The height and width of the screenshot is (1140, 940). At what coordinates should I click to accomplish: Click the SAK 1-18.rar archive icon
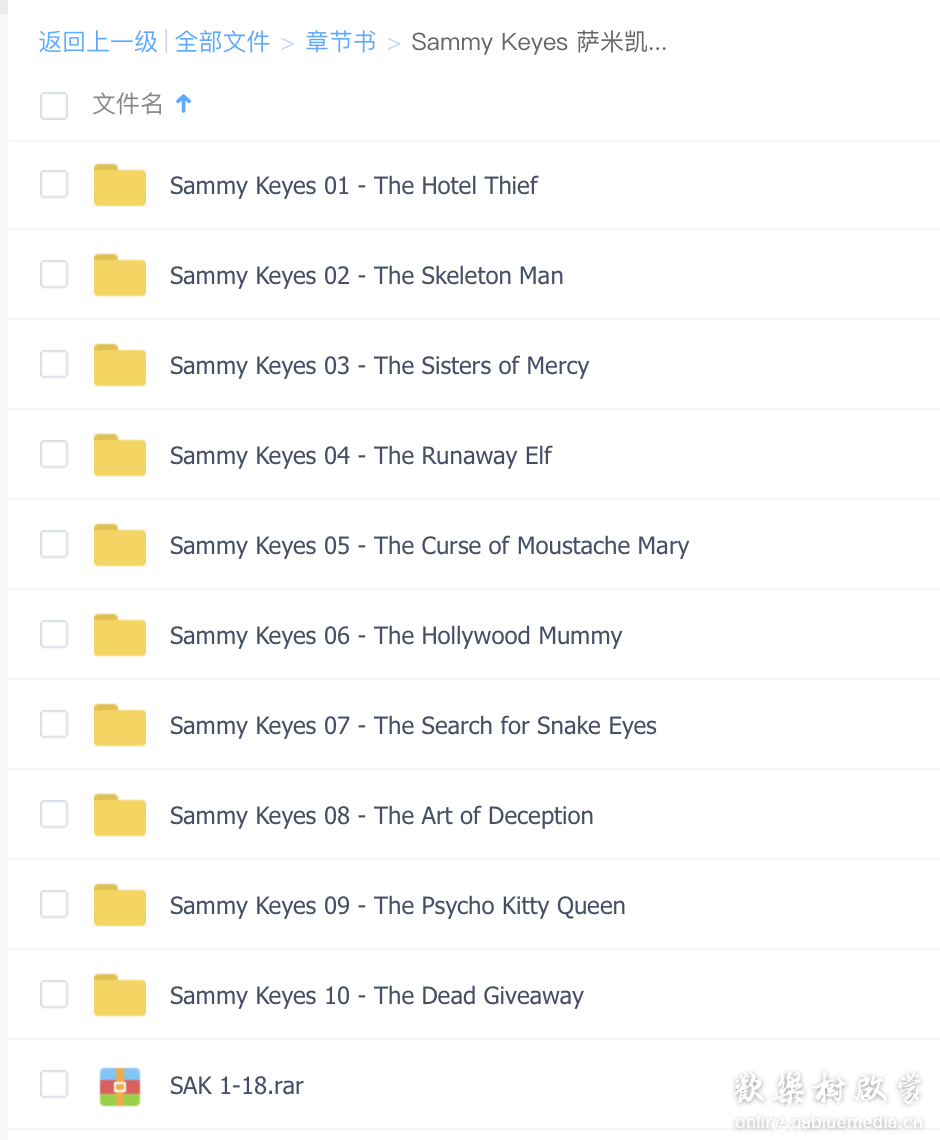point(119,1085)
